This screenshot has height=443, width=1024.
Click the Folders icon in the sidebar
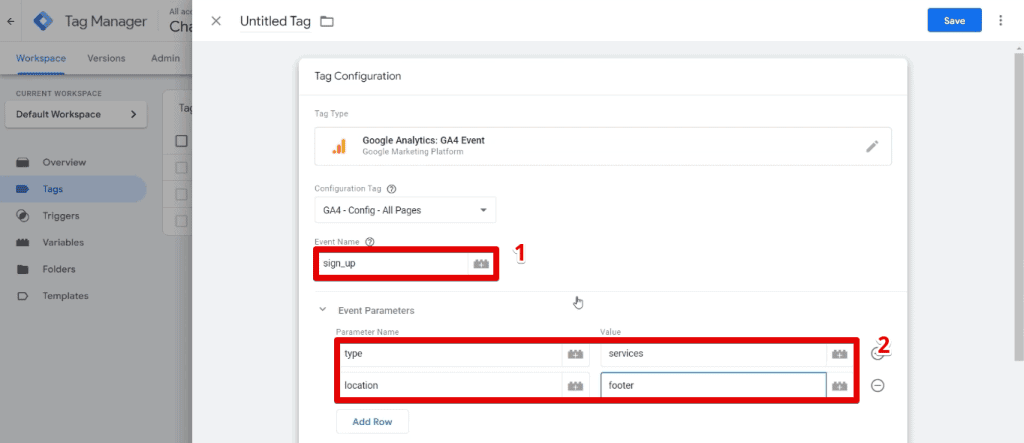[x=23, y=269]
